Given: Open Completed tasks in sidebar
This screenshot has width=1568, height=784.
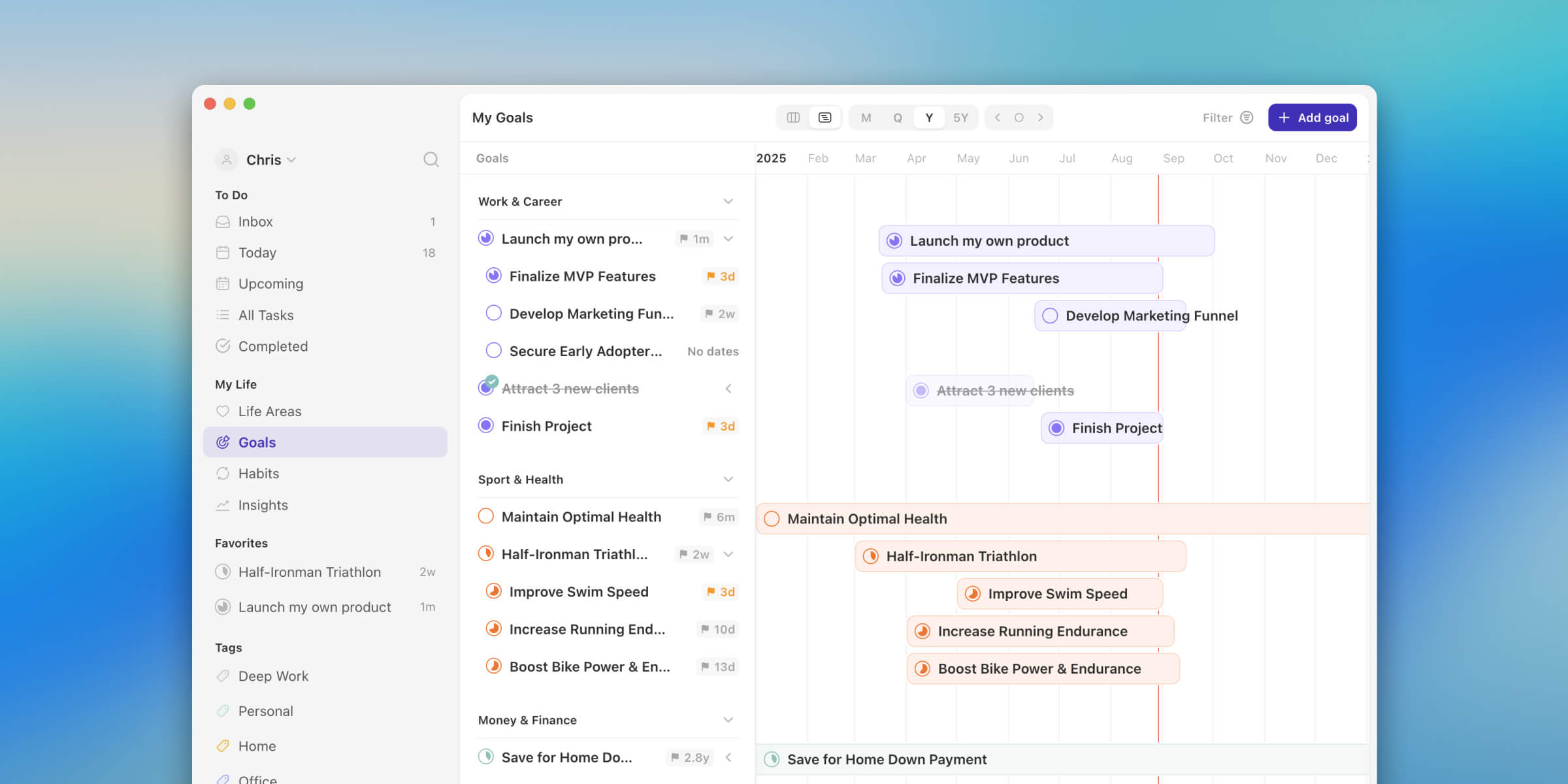Looking at the screenshot, I should tap(272, 346).
